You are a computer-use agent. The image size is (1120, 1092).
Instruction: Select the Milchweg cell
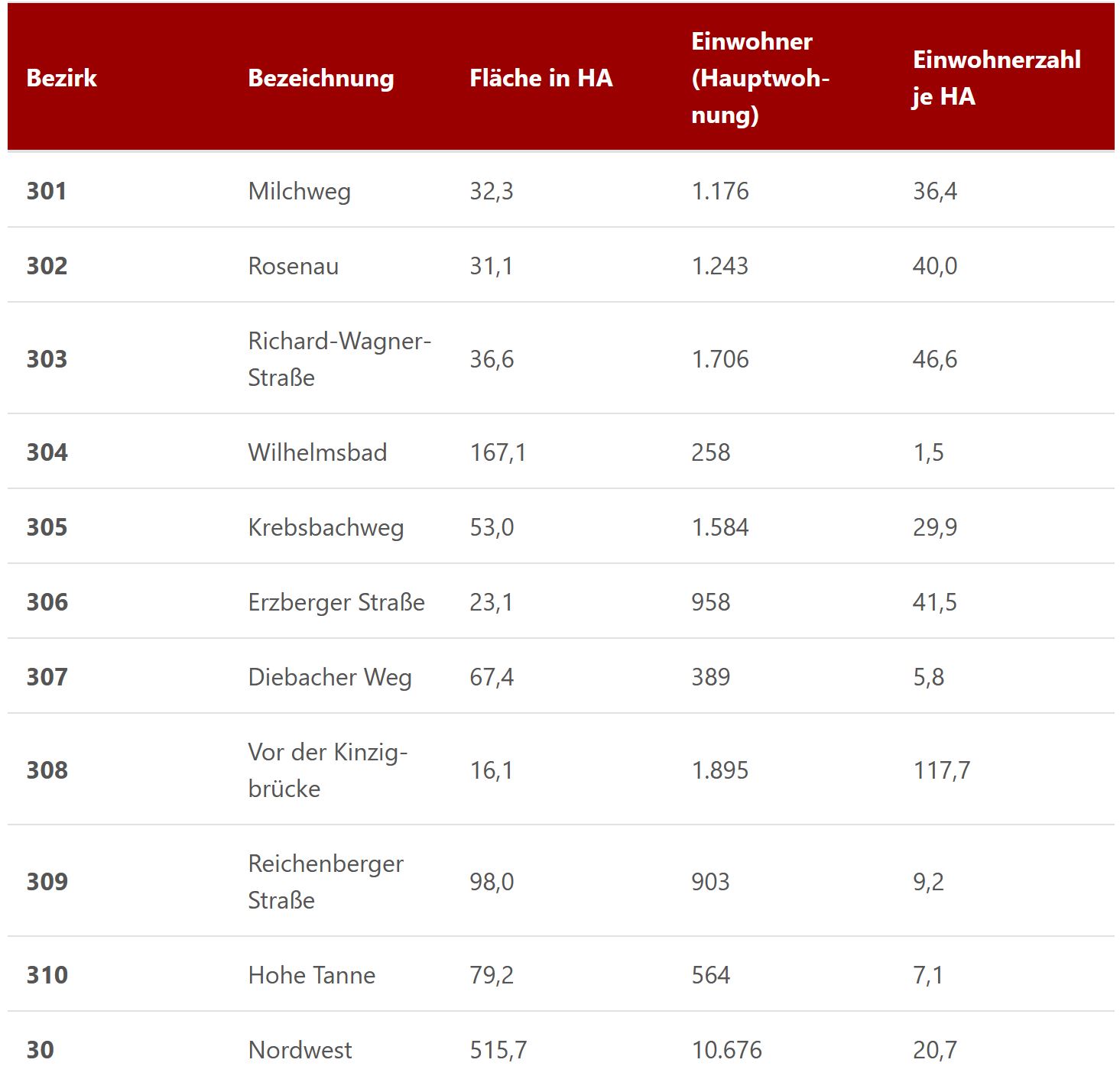coord(300,191)
